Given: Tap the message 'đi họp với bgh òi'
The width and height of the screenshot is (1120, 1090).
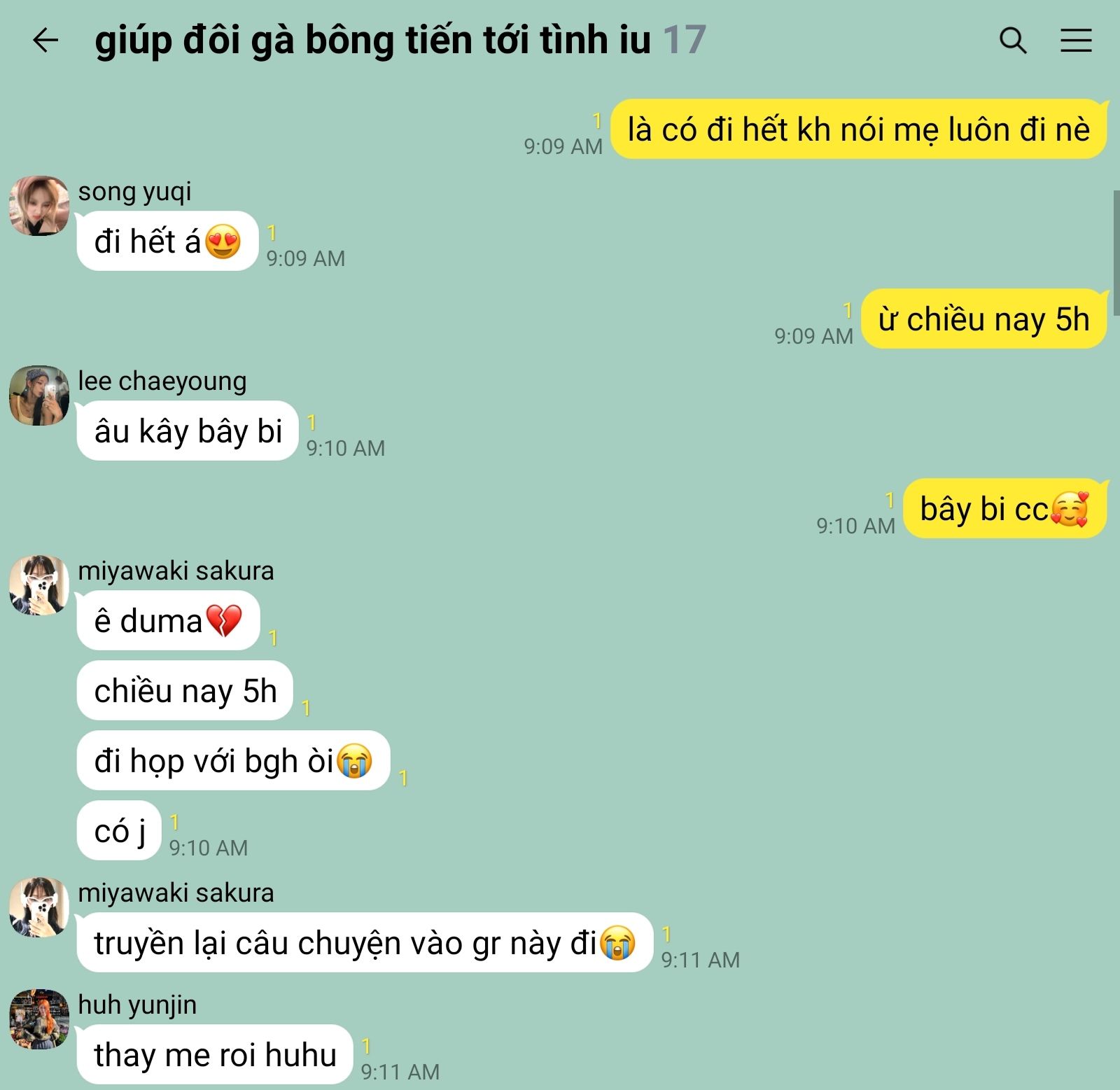Looking at the screenshot, I should click(x=233, y=760).
